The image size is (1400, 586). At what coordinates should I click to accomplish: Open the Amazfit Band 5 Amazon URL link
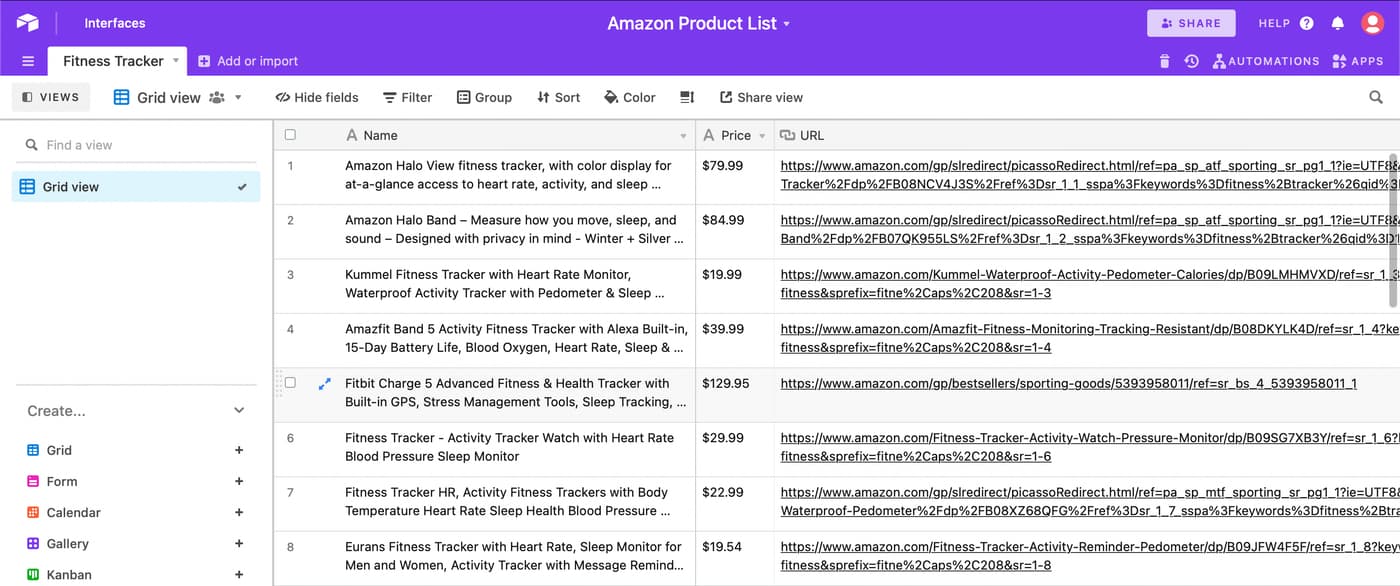(x=1089, y=338)
